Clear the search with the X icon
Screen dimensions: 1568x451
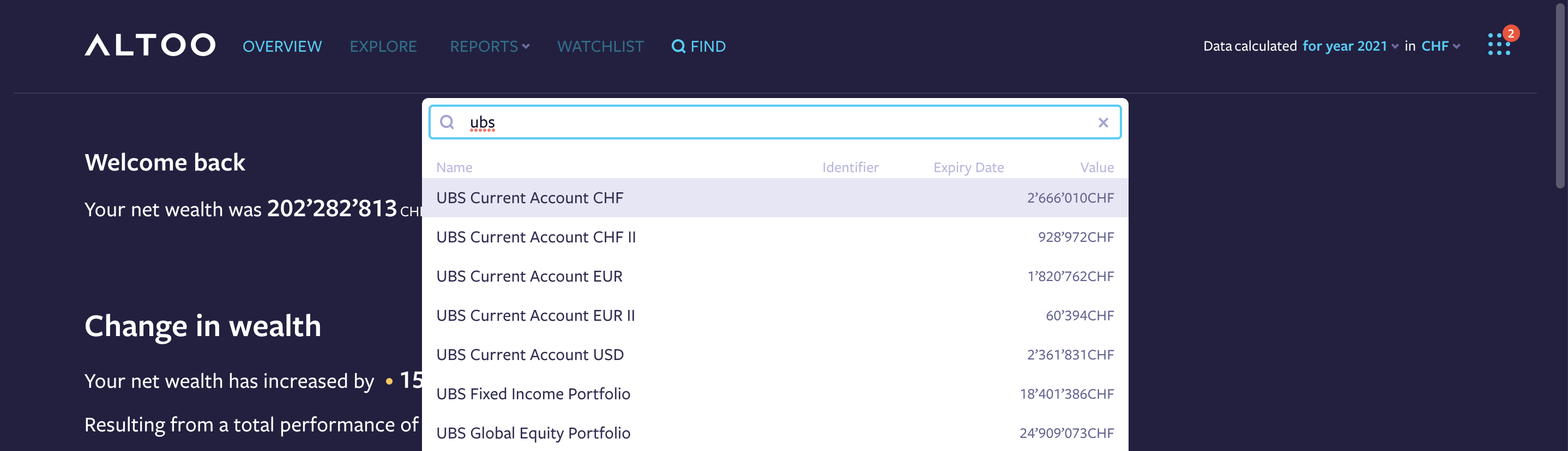1103,122
